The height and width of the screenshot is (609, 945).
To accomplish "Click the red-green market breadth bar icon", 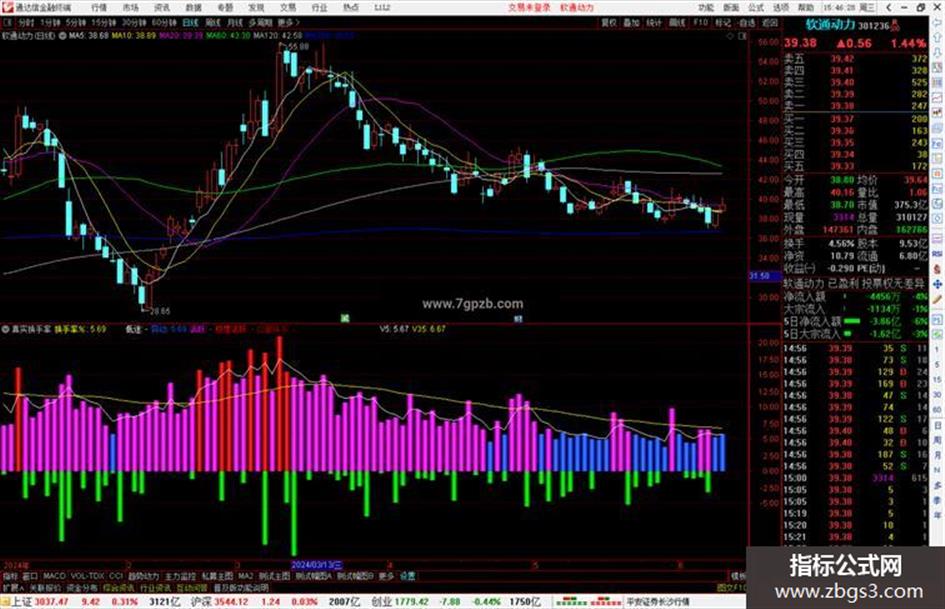I will (588, 602).
